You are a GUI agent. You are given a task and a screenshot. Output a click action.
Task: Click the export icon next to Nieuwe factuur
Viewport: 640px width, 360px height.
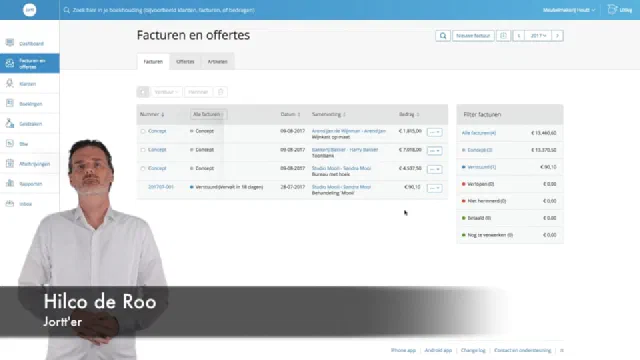(x=503, y=36)
